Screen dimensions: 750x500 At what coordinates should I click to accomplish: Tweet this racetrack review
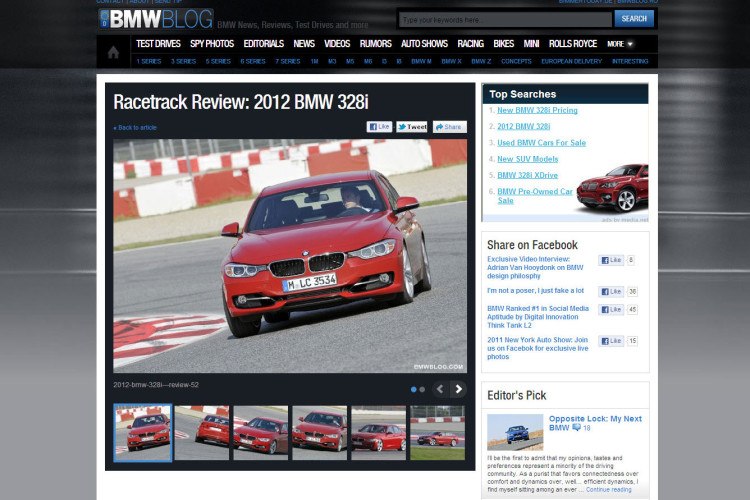[412, 127]
